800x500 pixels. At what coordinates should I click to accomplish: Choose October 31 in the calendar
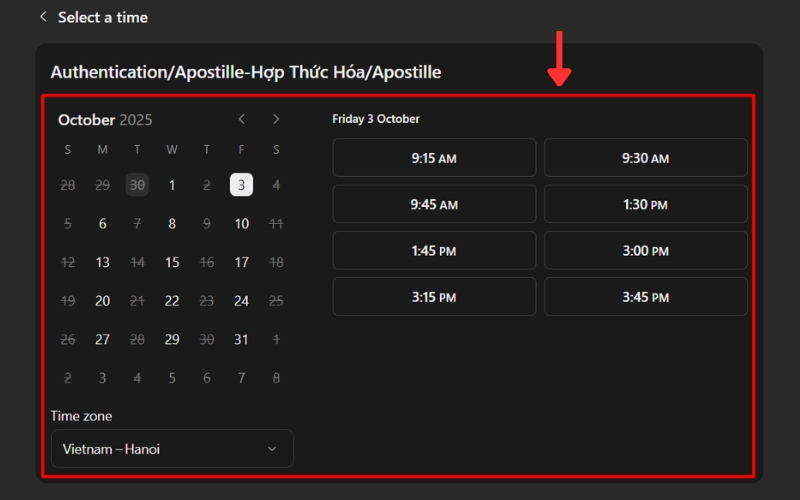click(241, 339)
